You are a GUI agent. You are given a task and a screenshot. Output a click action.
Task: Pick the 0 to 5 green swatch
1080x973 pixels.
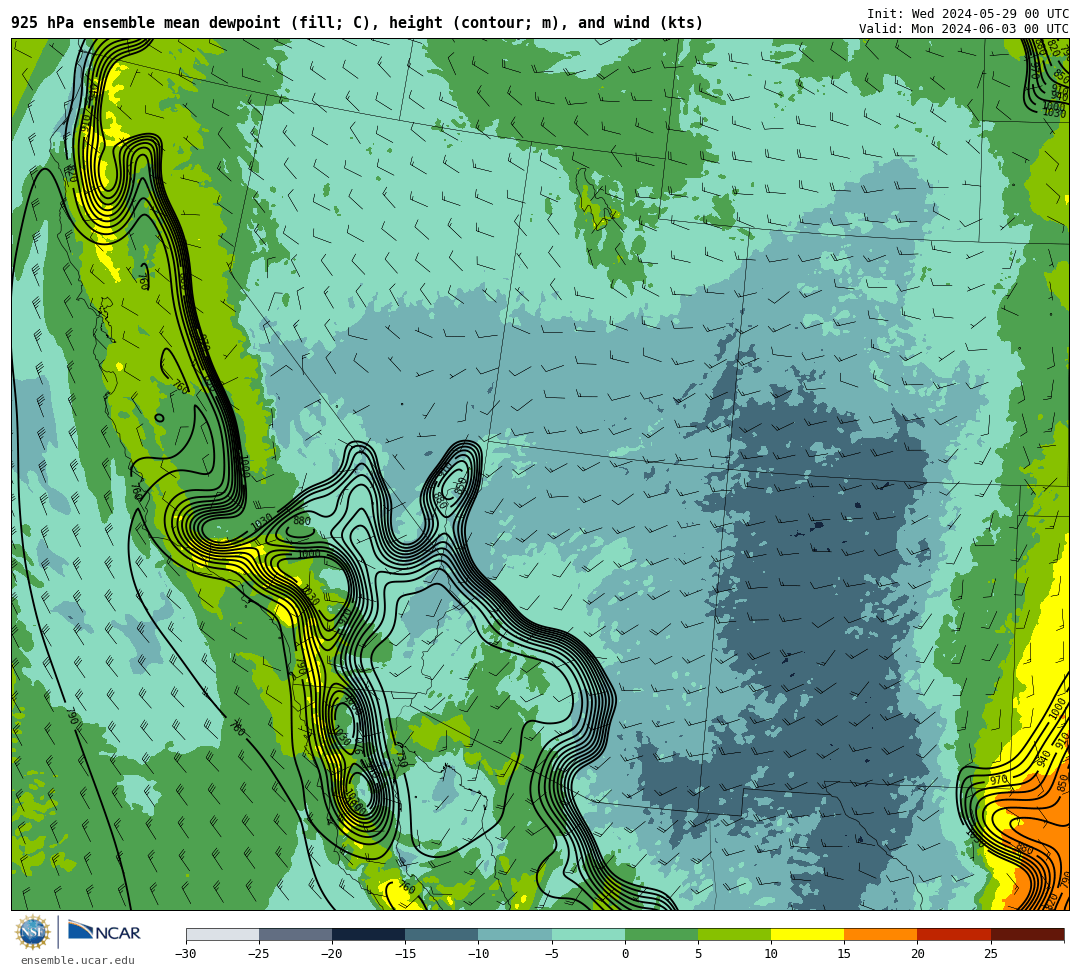(x=661, y=934)
